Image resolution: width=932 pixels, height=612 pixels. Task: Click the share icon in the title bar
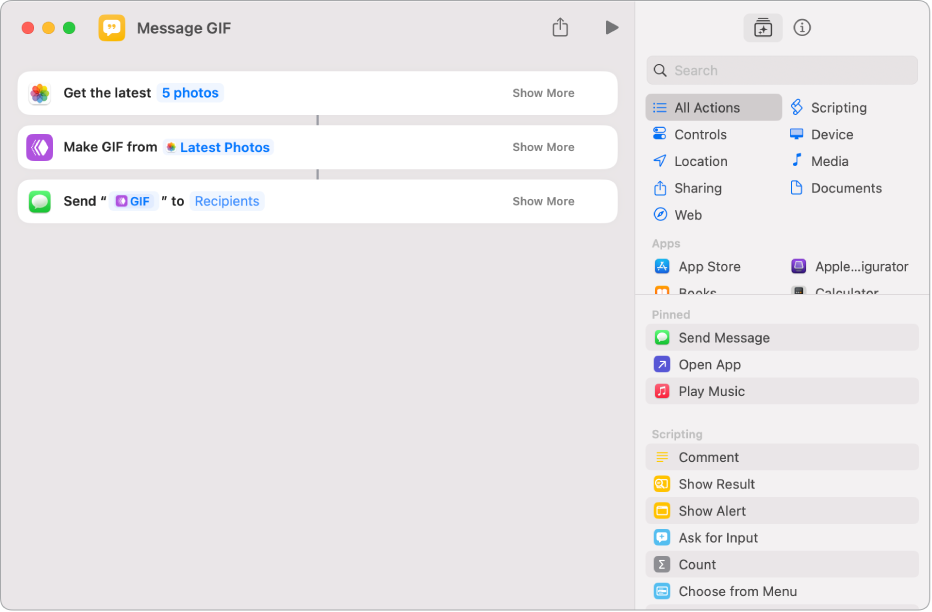click(x=560, y=27)
